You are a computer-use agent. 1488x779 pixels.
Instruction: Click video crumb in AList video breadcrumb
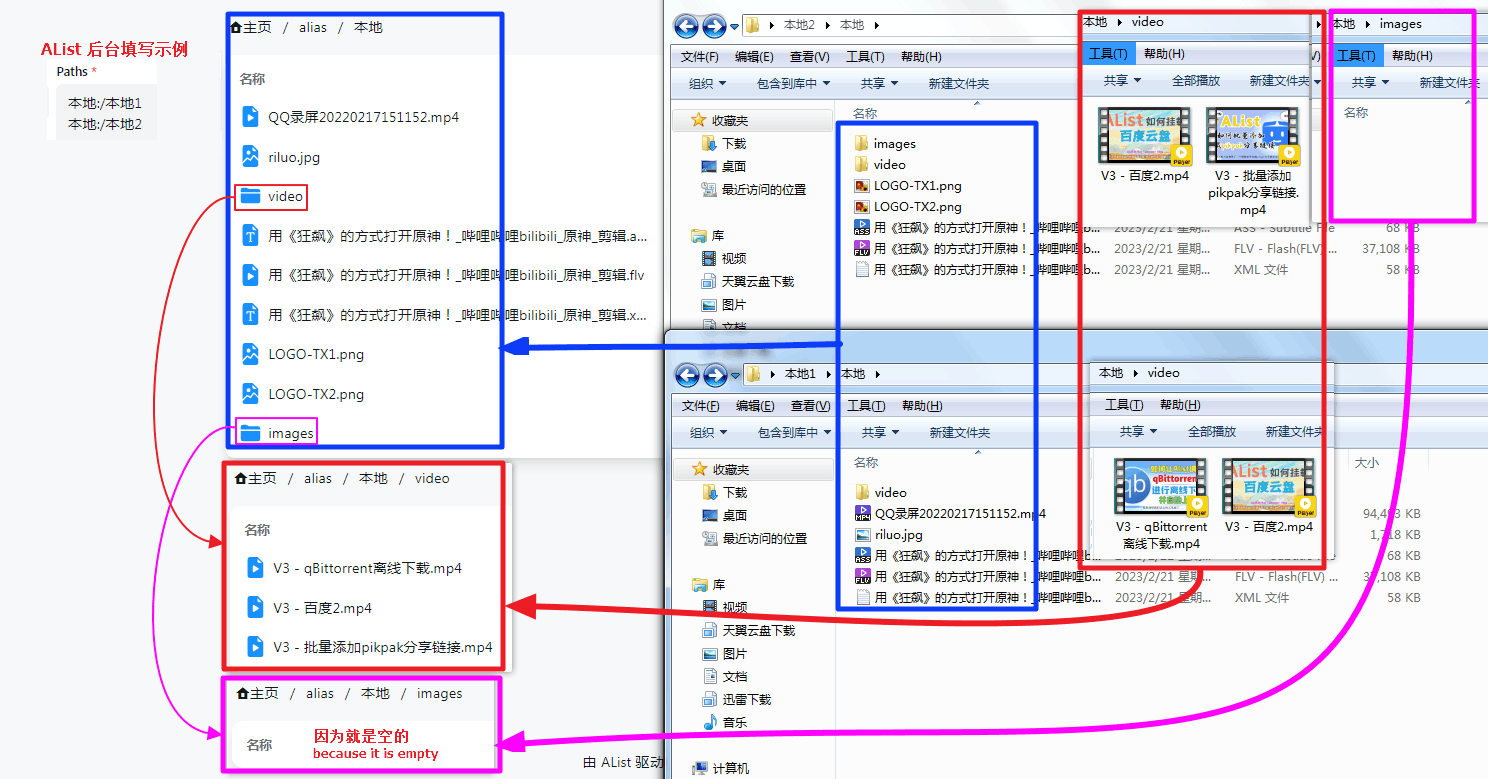432,478
